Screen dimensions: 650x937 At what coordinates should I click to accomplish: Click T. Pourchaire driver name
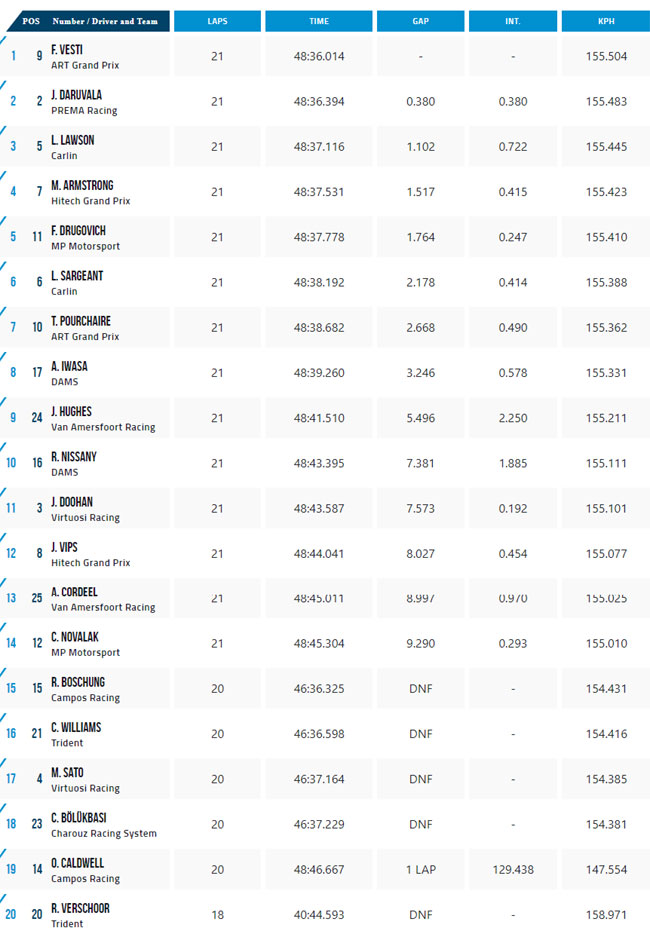click(x=81, y=321)
